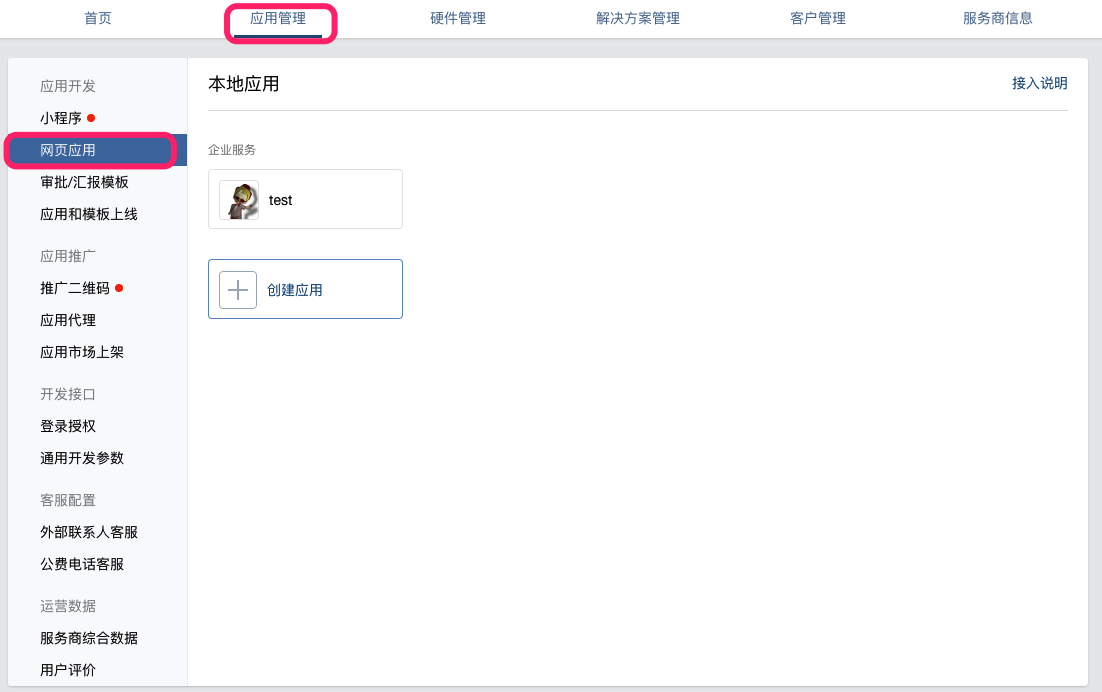The image size is (1102, 692).
Task: Open the 客户管理 tab
Action: pyautogui.click(x=818, y=18)
